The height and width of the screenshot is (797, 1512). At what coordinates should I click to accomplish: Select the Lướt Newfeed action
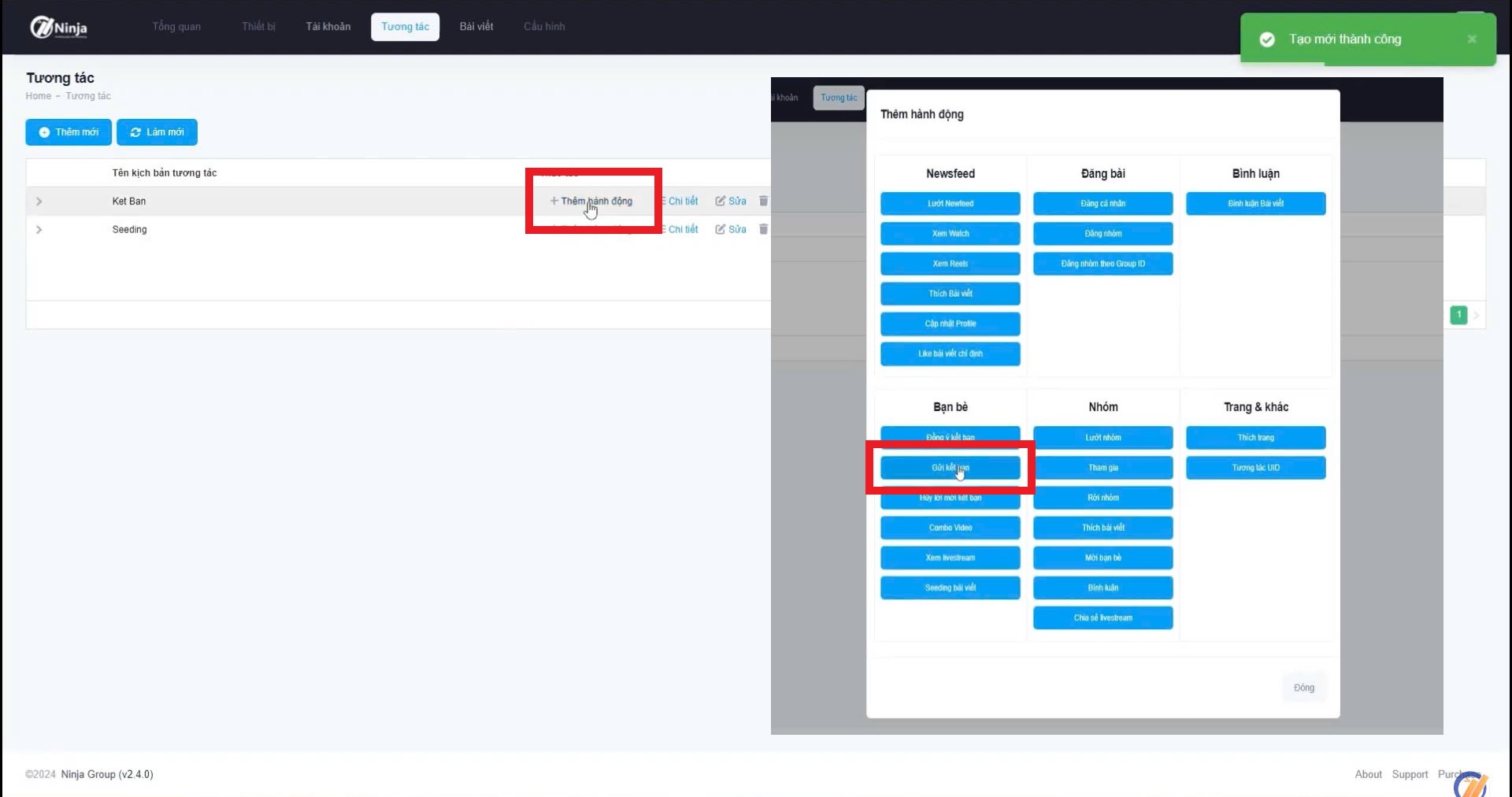pos(950,203)
